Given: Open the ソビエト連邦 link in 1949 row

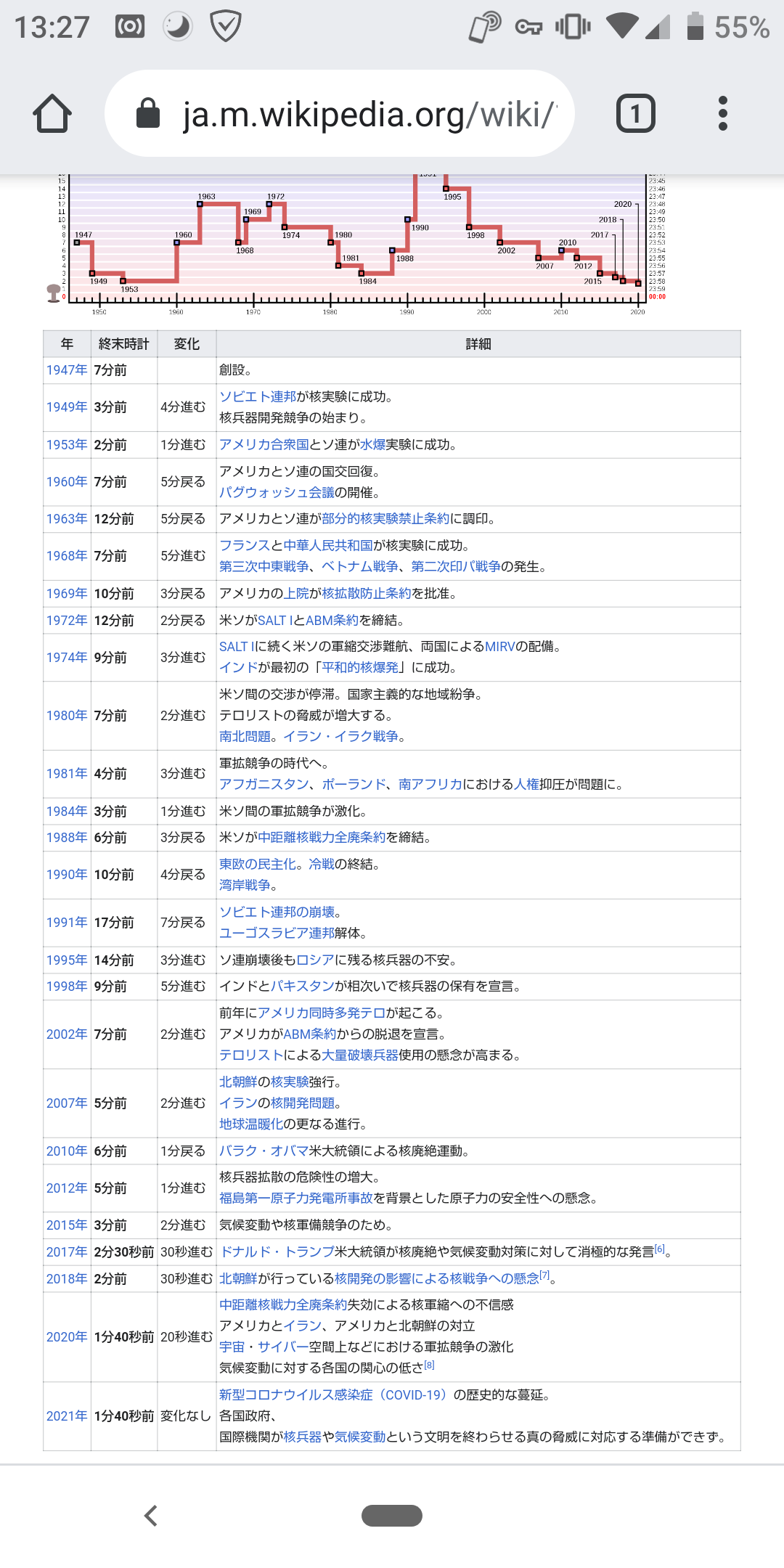Looking at the screenshot, I should click(258, 396).
